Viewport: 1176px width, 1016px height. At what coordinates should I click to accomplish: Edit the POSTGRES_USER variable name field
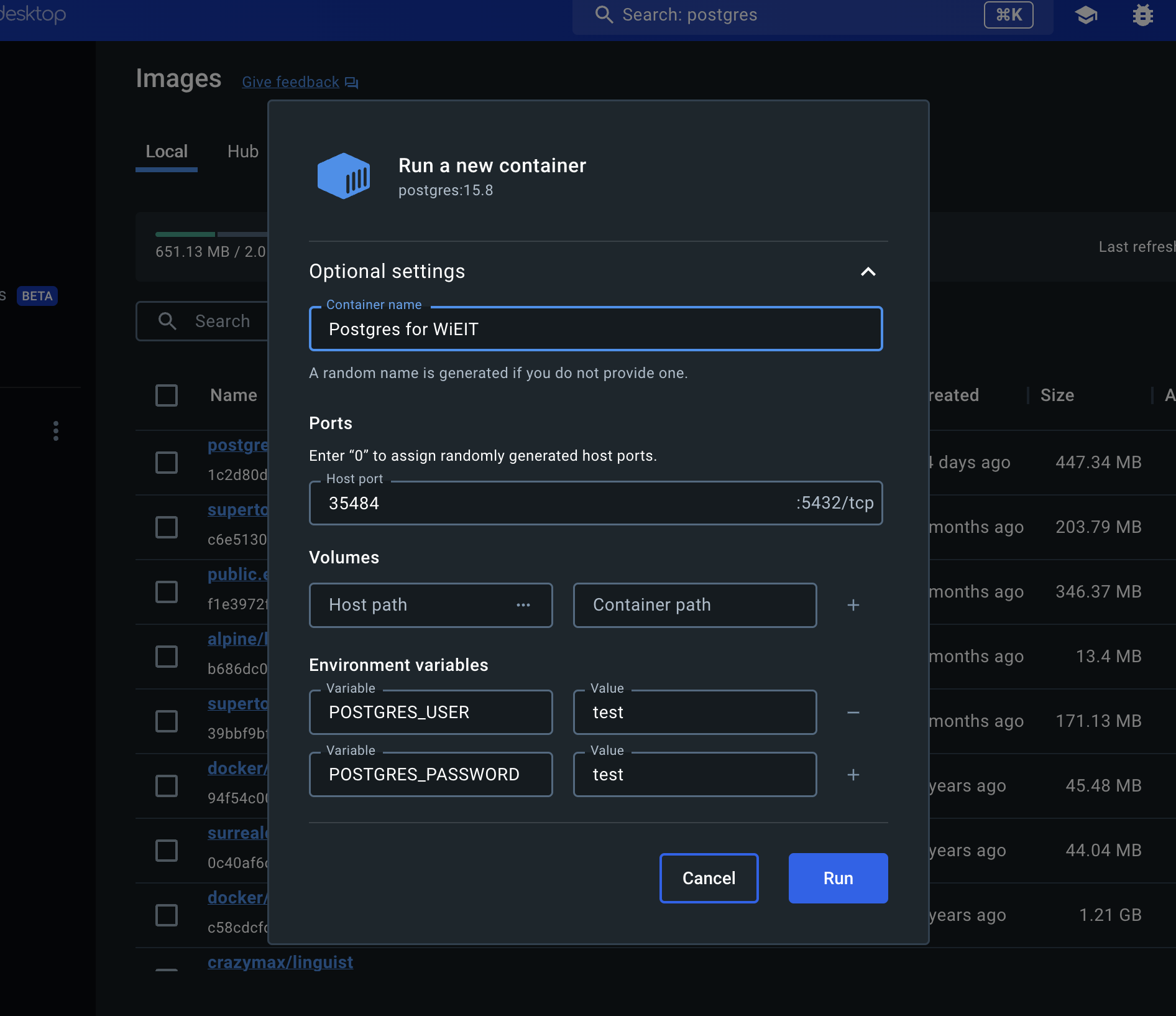pyautogui.click(x=431, y=713)
